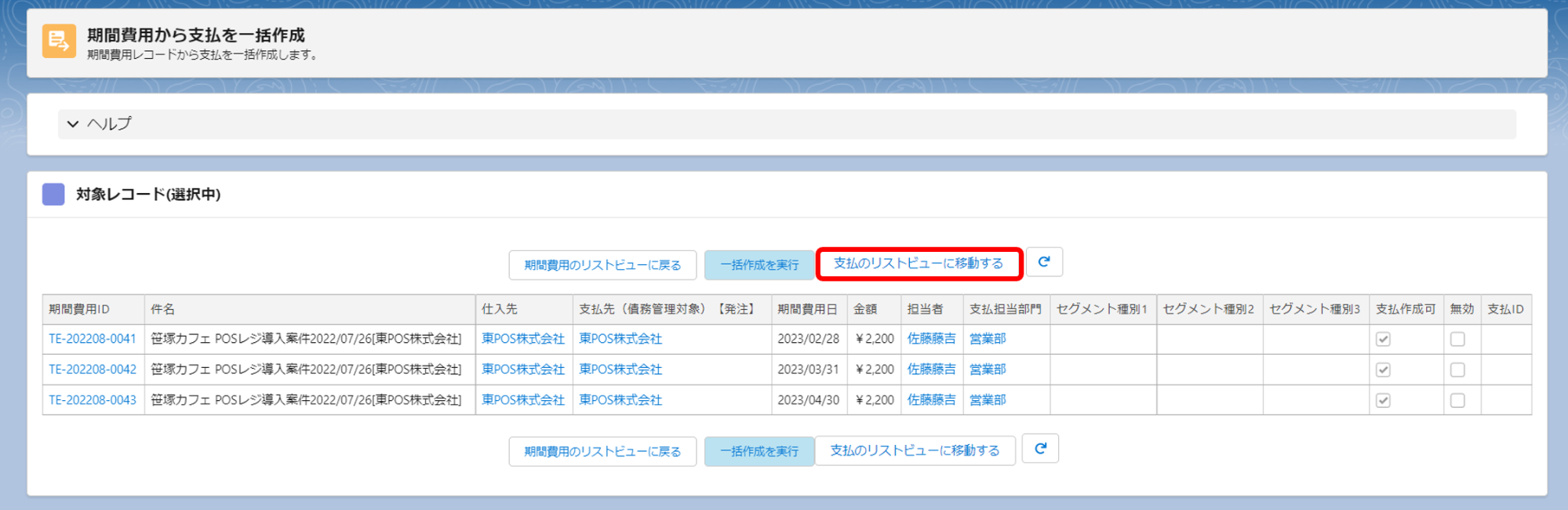
Task: Click bottom 支払のリストビューに移動する button
Action: (x=915, y=450)
